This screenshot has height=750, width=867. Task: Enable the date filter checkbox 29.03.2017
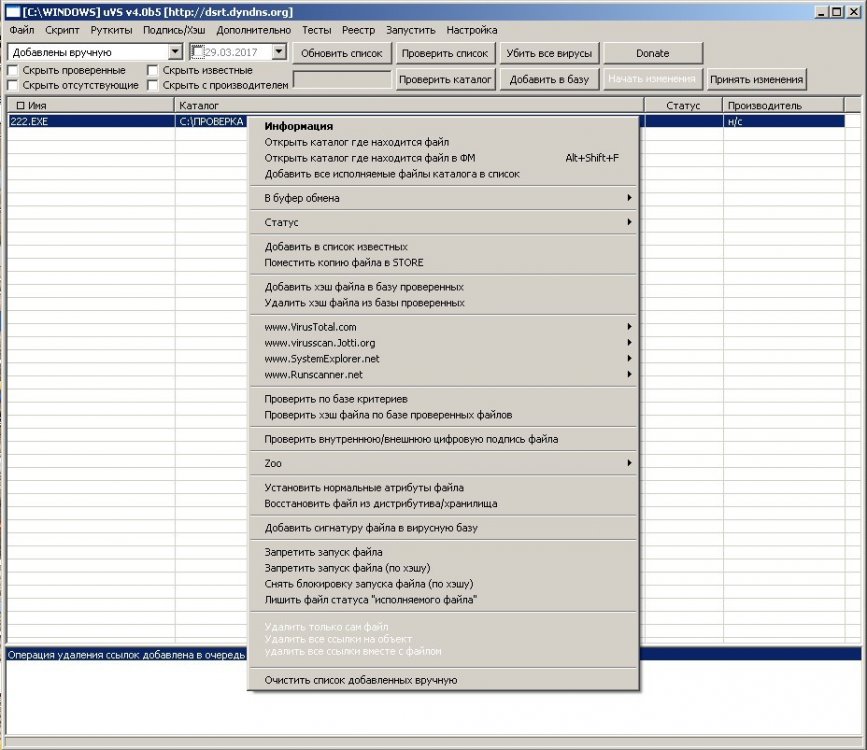(198, 53)
